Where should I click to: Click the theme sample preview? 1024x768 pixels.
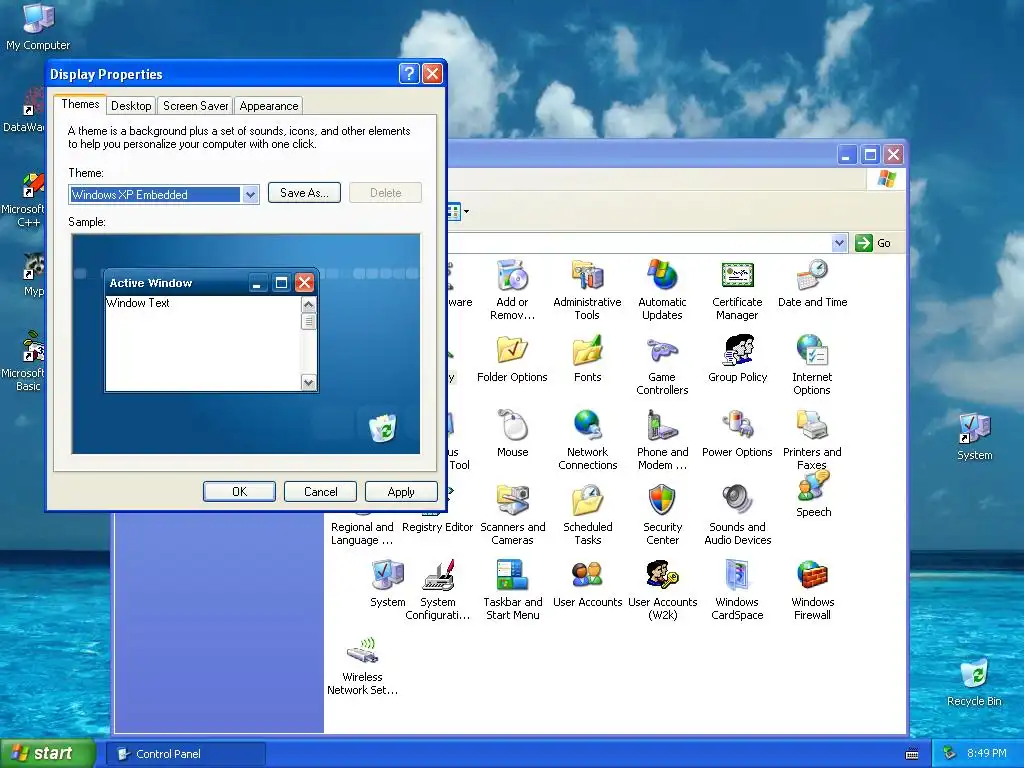point(246,344)
